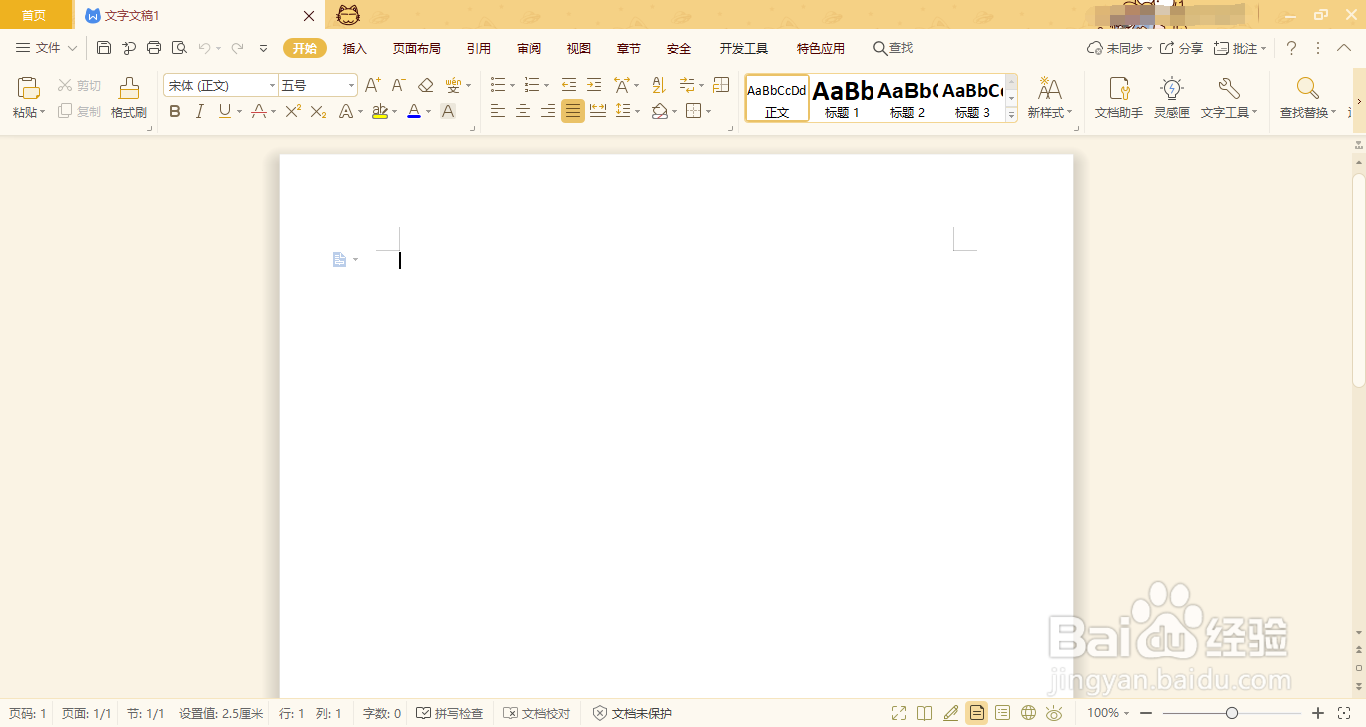Viewport: 1366px width, 727px height.
Task: Click the 分享 share button
Action: coord(1181,48)
